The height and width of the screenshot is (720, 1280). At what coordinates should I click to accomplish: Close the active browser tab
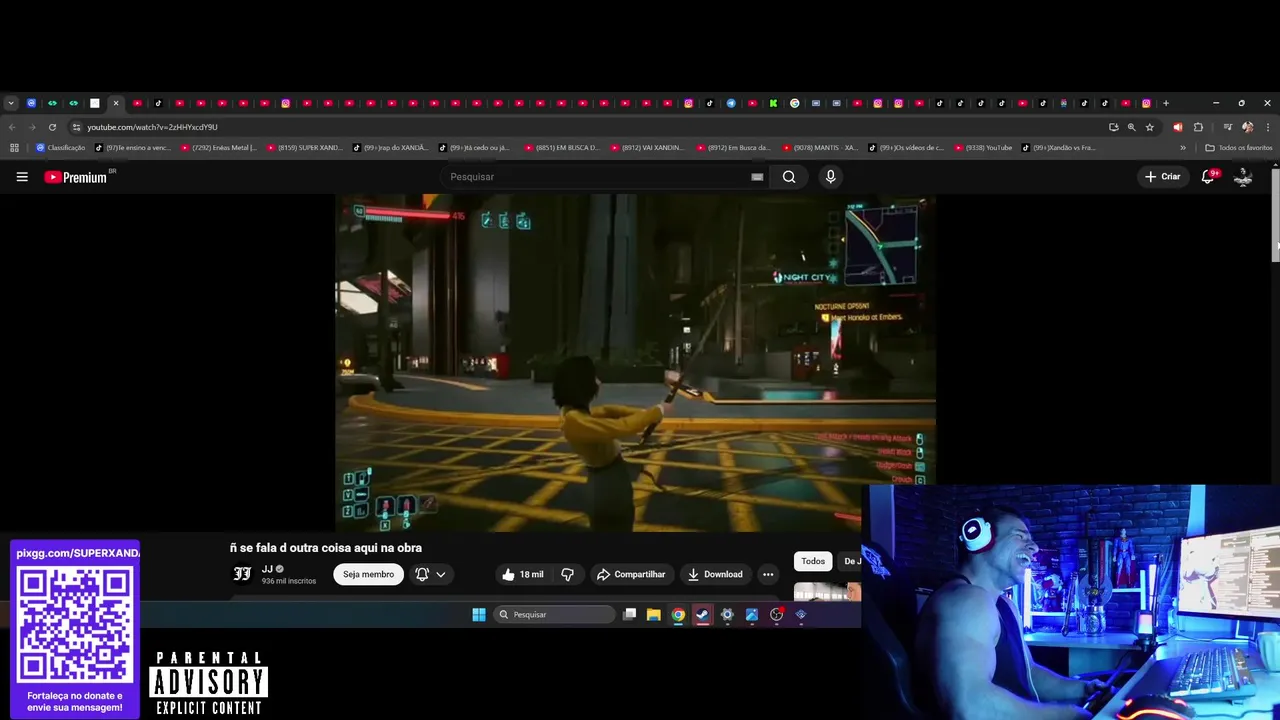pyautogui.click(x=116, y=103)
